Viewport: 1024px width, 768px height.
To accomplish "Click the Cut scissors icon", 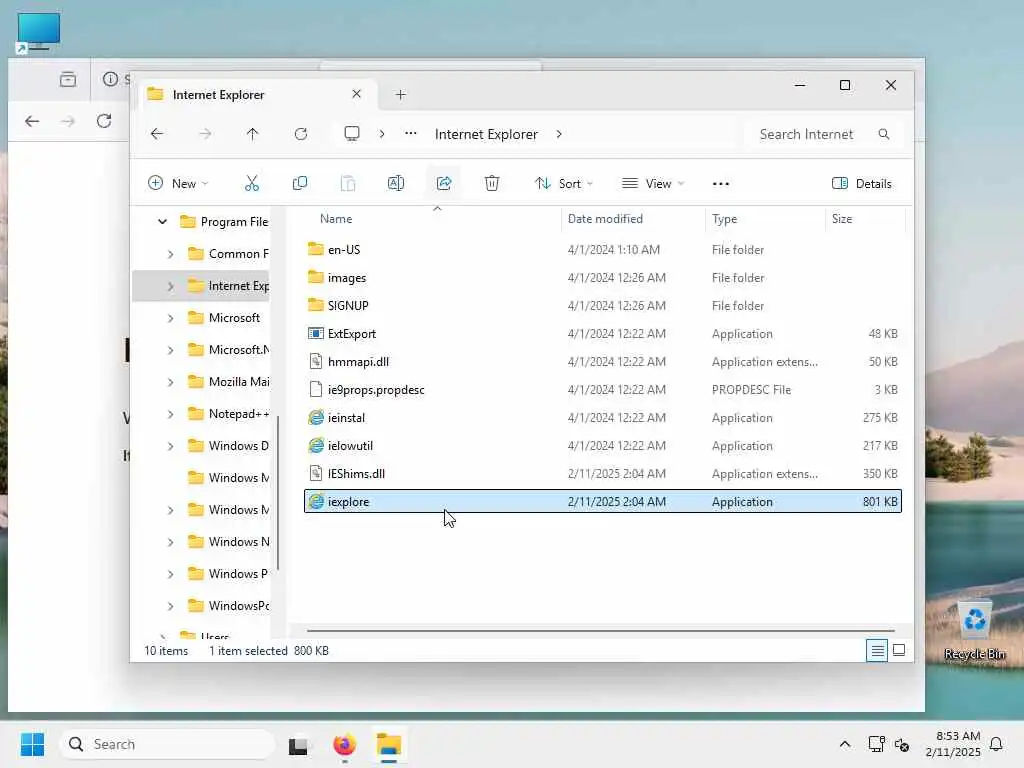I will (x=251, y=184).
